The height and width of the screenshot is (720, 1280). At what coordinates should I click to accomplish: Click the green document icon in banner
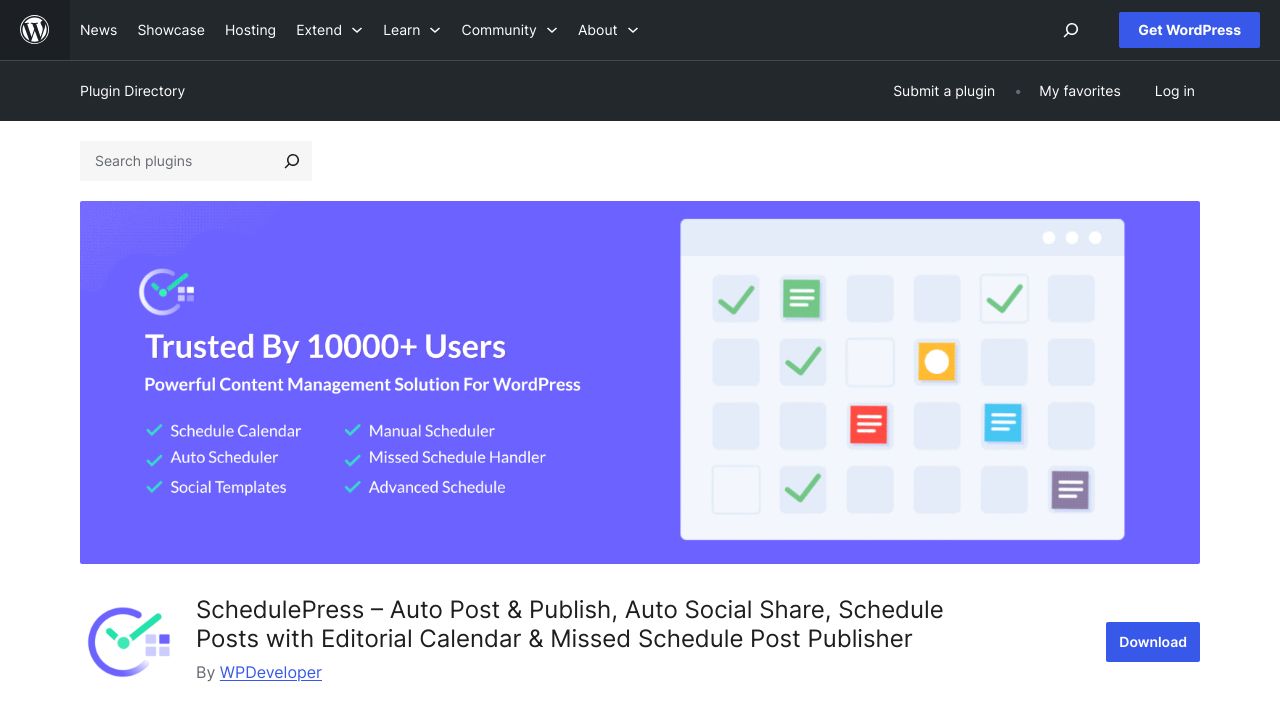[801, 298]
